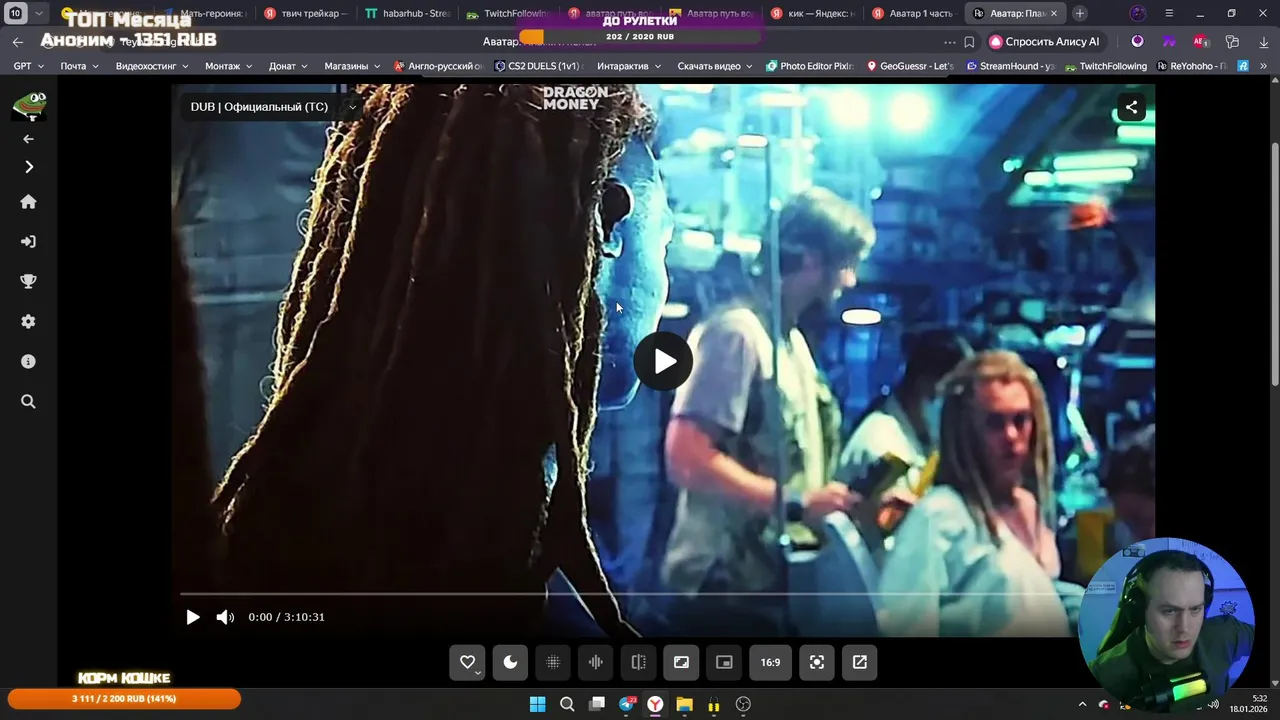Enable picture-in-picture mode button

tap(724, 662)
